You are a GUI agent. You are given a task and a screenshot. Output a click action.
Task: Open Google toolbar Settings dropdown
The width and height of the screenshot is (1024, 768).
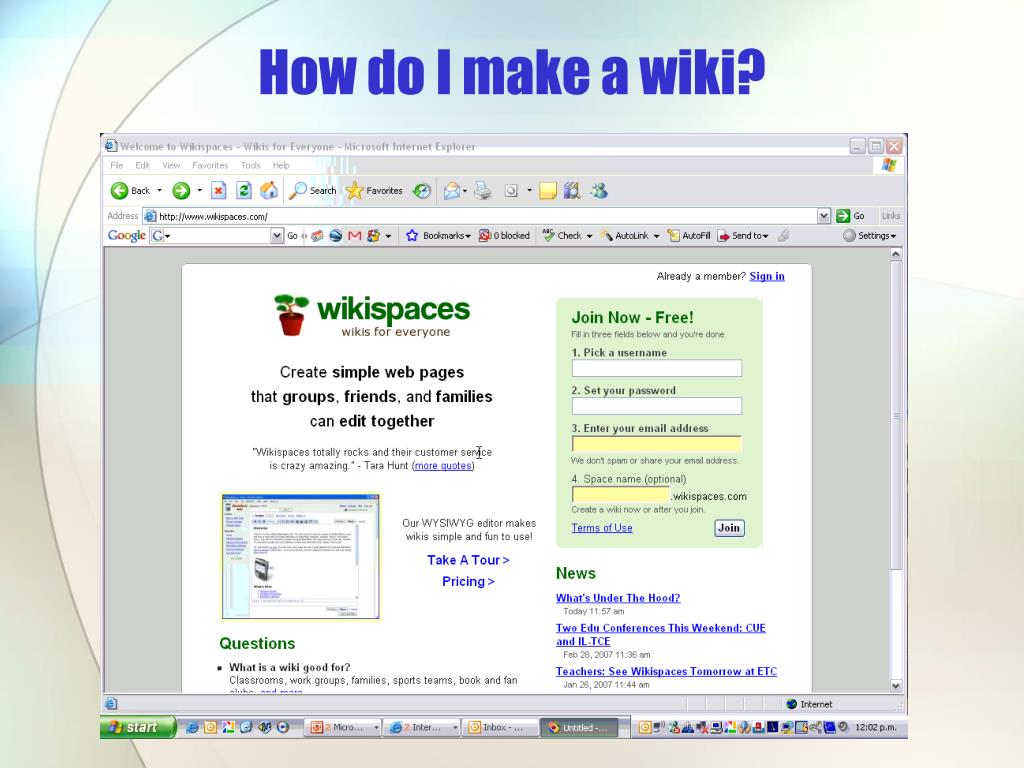869,236
